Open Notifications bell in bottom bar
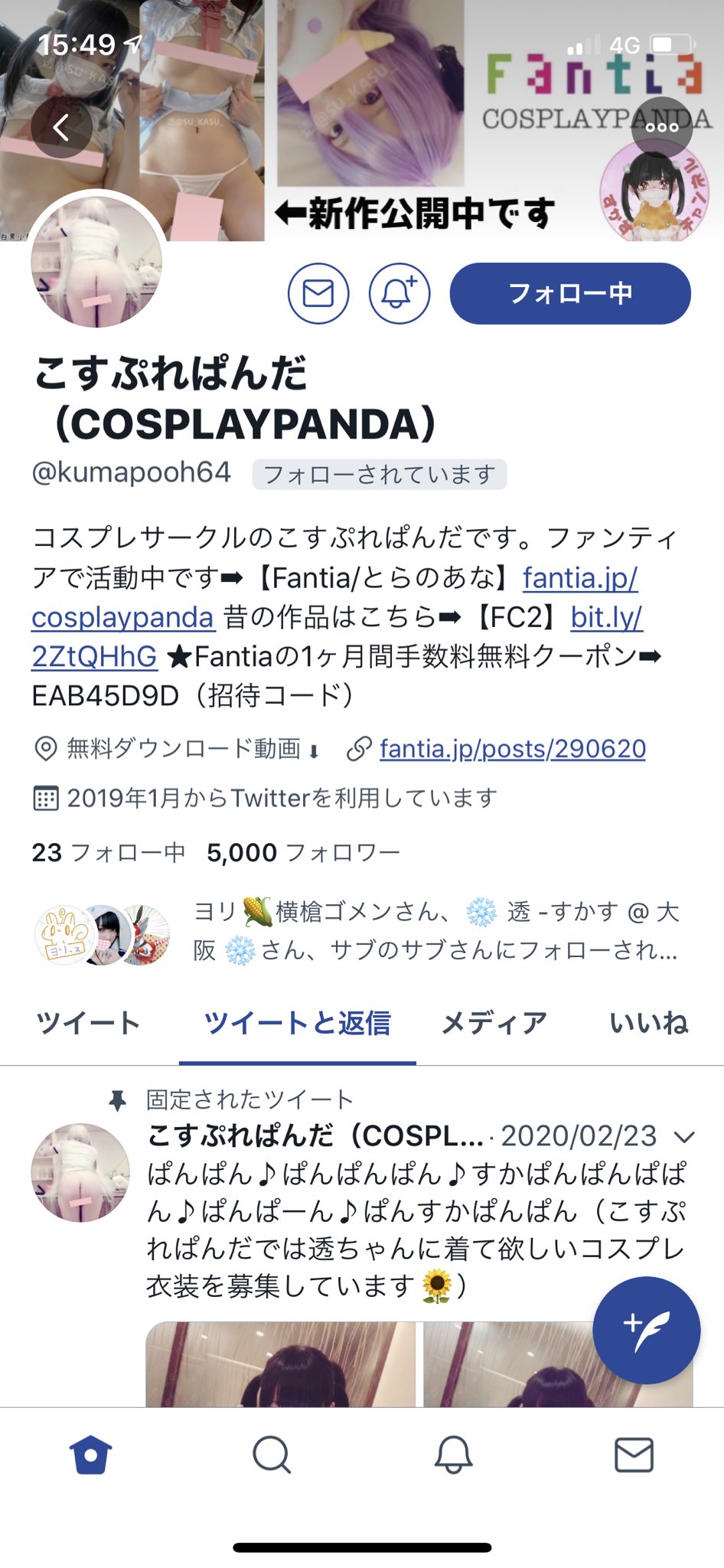Image resolution: width=724 pixels, height=1568 pixels. [453, 1455]
